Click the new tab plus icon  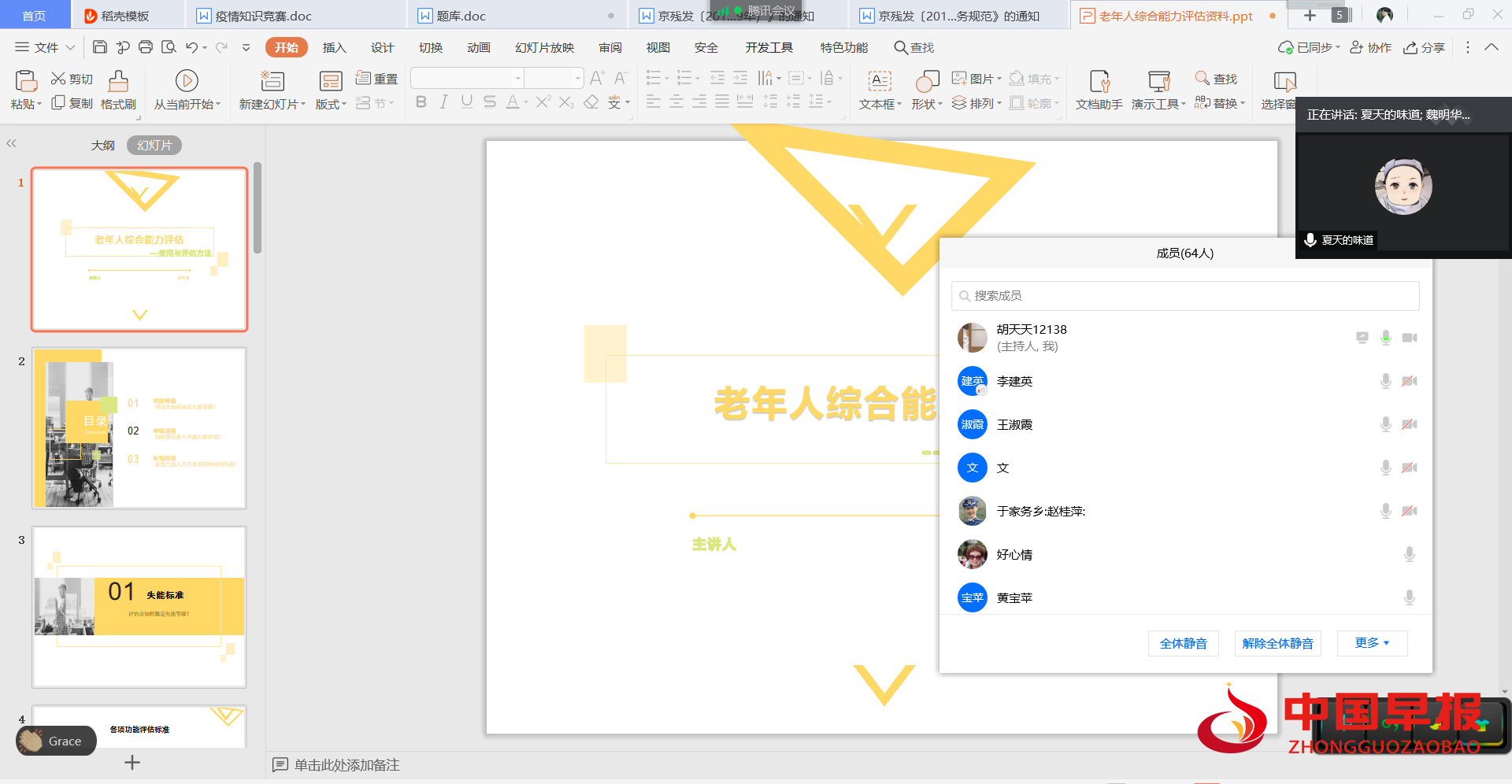coord(1310,15)
